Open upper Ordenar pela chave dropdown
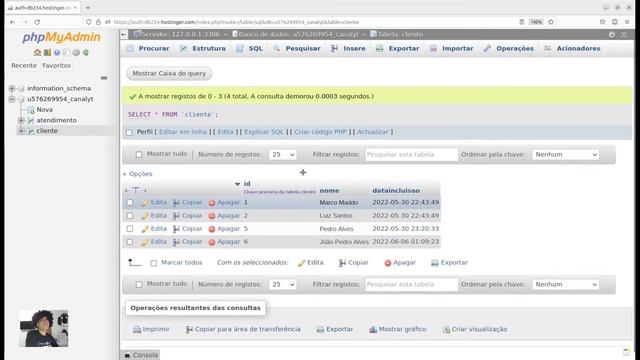The image size is (640, 360). coord(566,155)
